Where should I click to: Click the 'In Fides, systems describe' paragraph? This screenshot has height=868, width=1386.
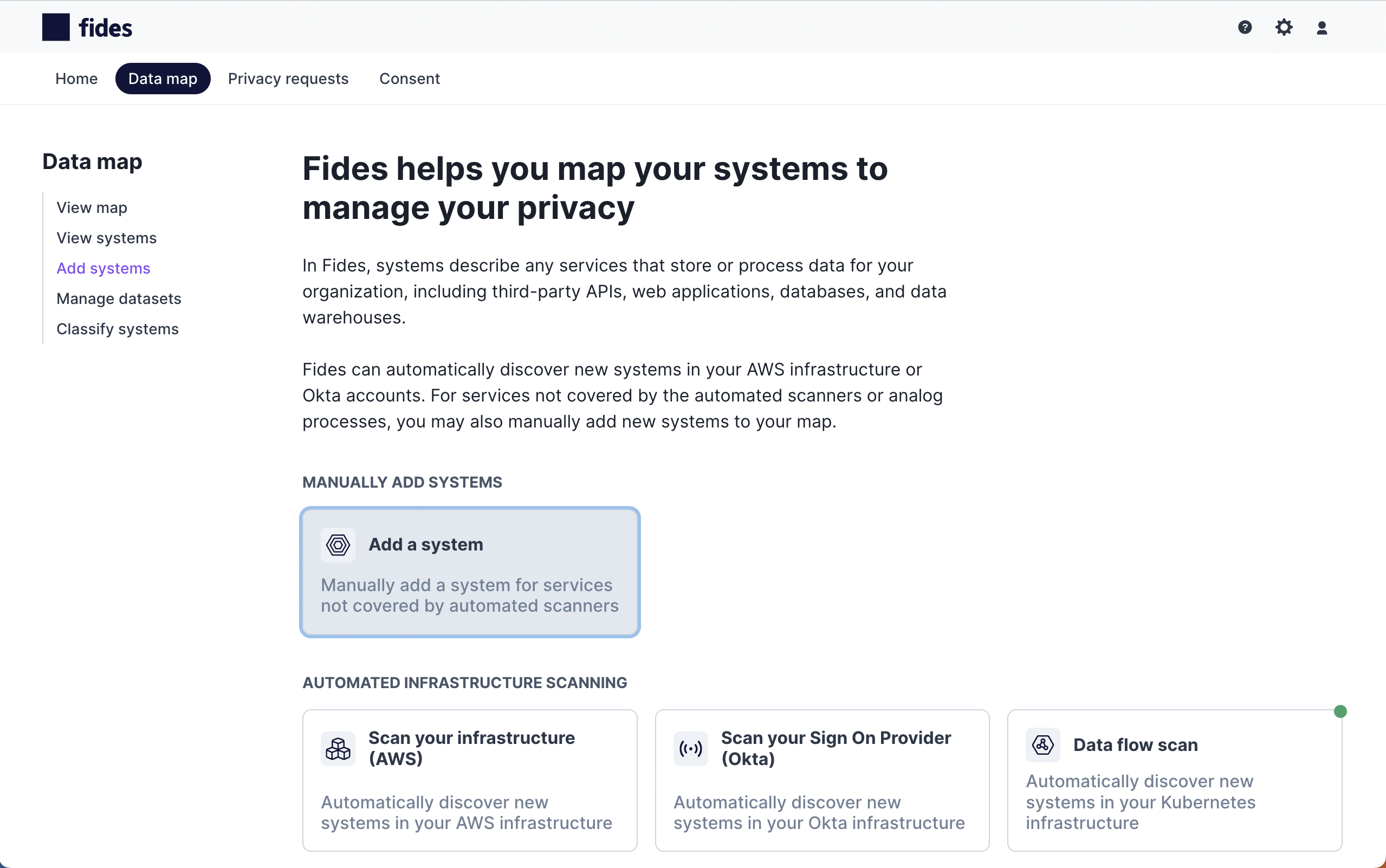624,292
